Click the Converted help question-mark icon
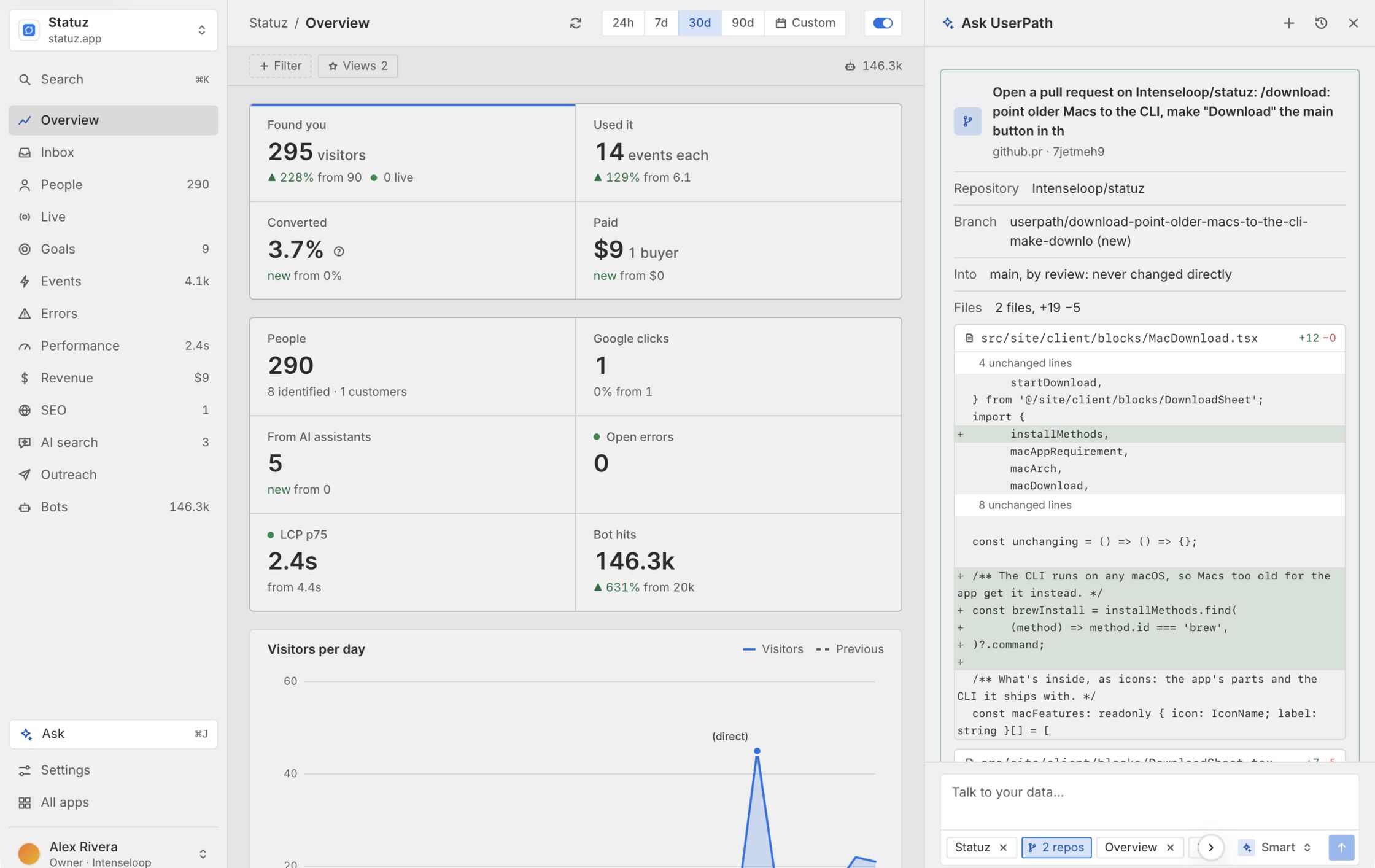1375x868 pixels. coord(339,251)
